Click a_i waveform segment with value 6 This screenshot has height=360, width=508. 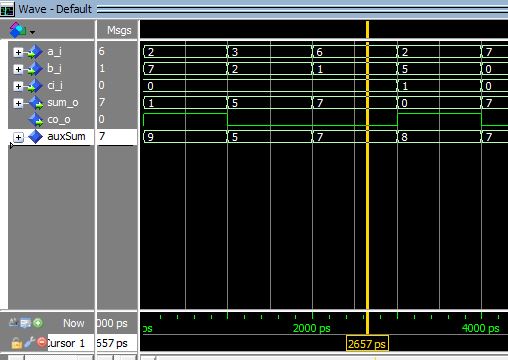click(x=355, y=52)
